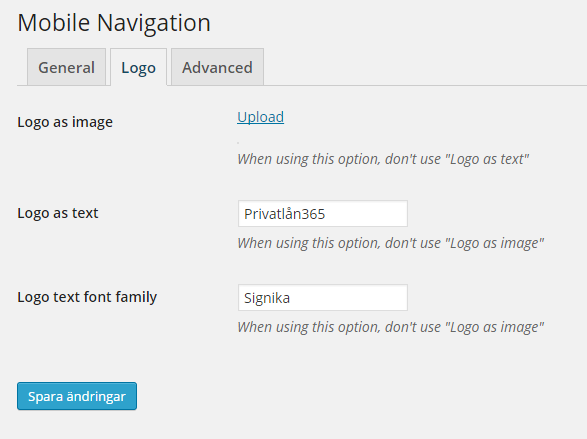This screenshot has height=439, width=587.
Task: Click the Spara ändringar button
Action: coord(77,396)
